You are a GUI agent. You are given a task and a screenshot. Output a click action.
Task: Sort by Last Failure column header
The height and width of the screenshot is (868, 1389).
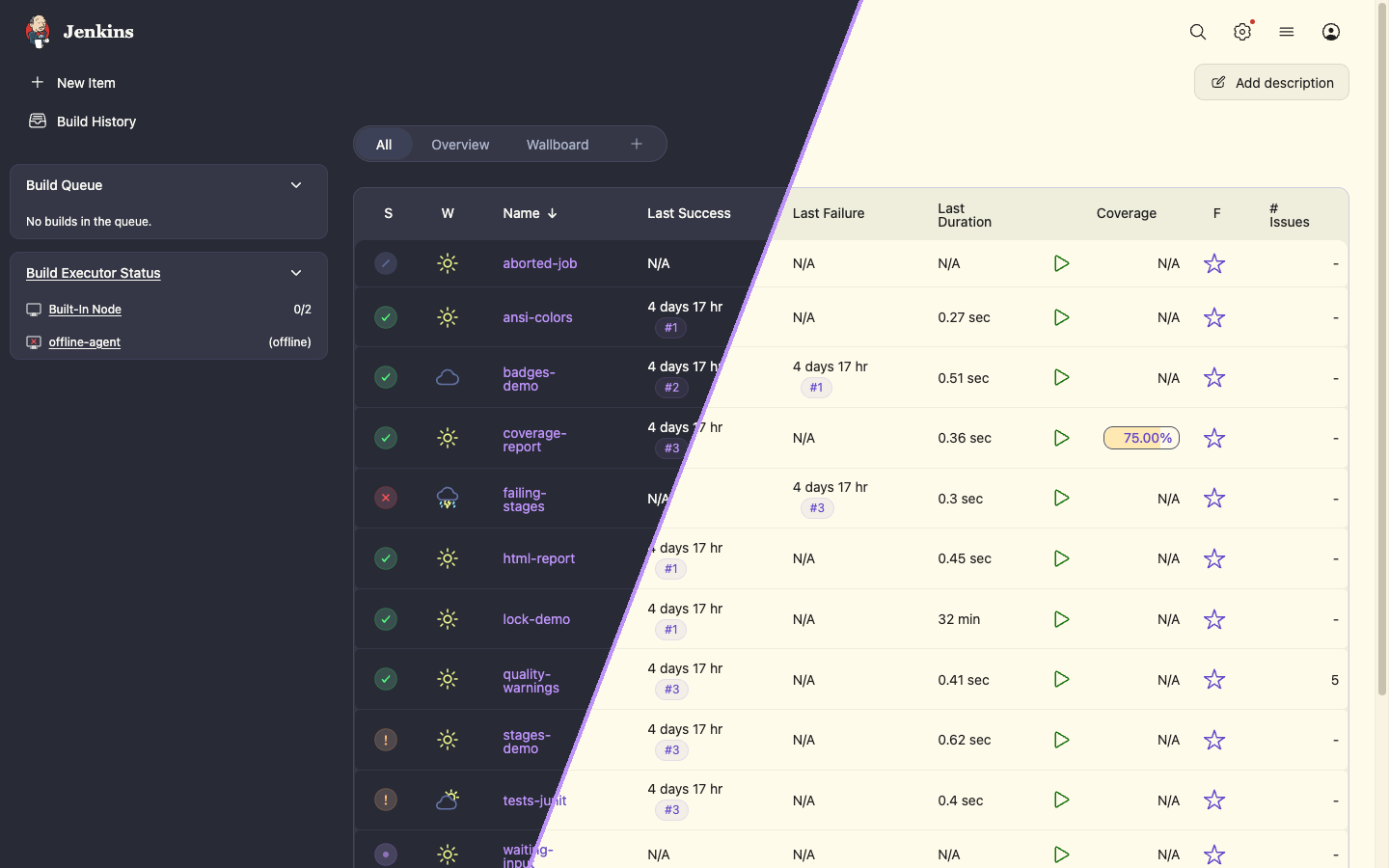pyautogui.click(x=829, y=213)
